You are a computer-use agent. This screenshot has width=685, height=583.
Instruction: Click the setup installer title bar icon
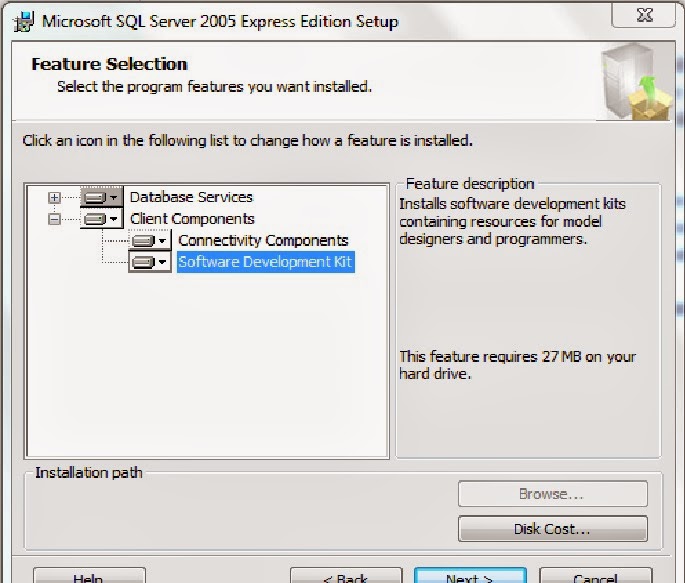coord(24,21)
